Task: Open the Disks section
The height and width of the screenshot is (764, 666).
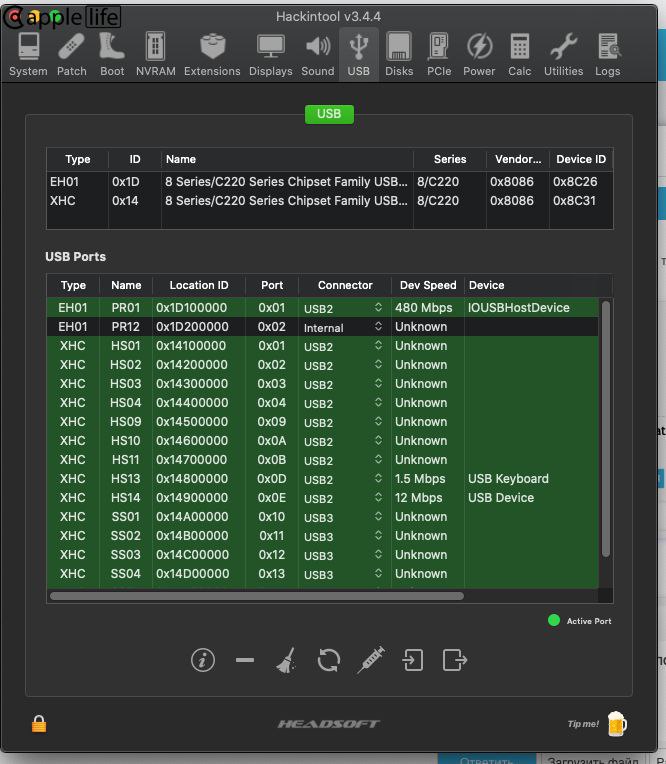Action: tap(399, 55)
